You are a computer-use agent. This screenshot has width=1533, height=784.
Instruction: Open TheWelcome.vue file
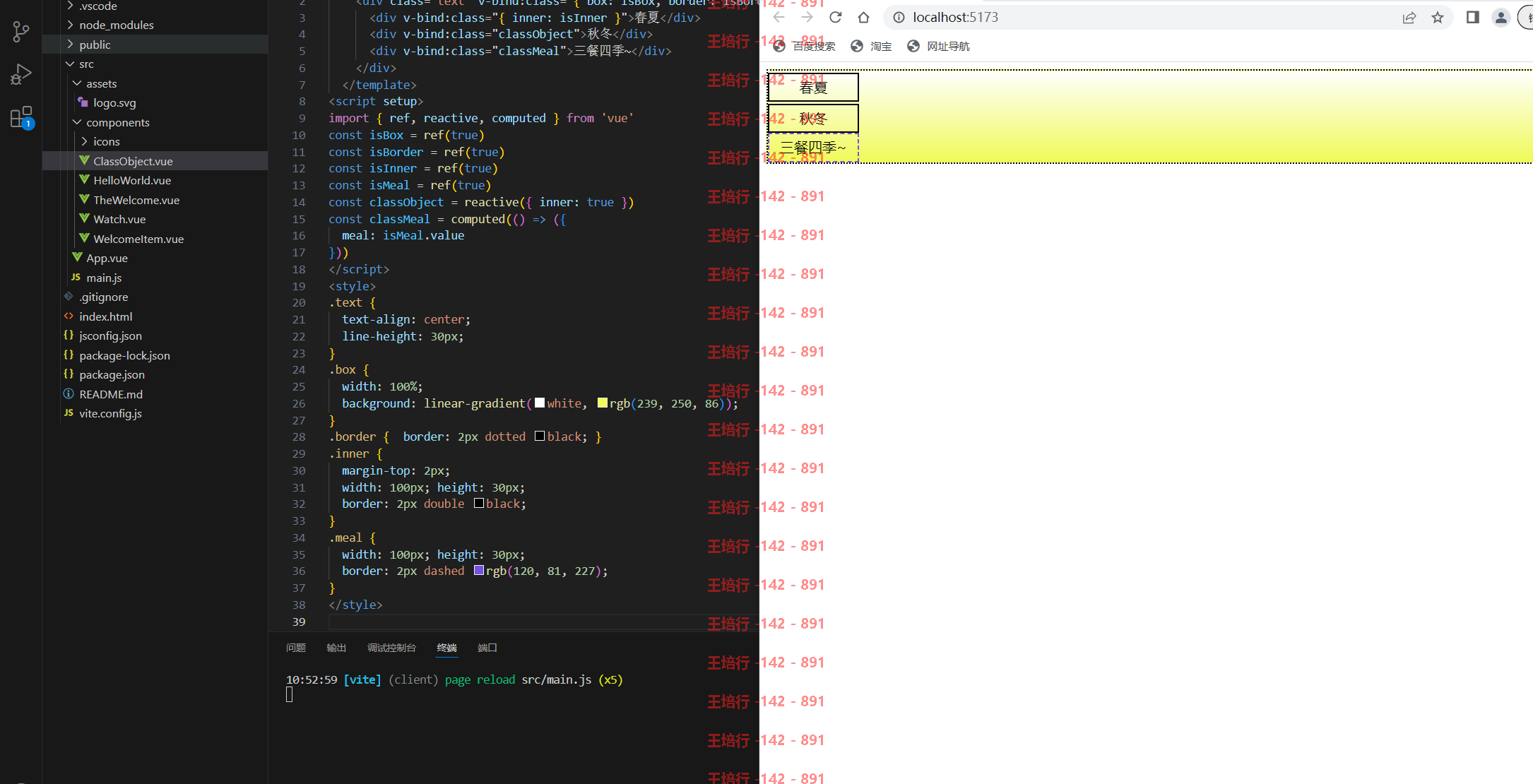pos(155,200)
